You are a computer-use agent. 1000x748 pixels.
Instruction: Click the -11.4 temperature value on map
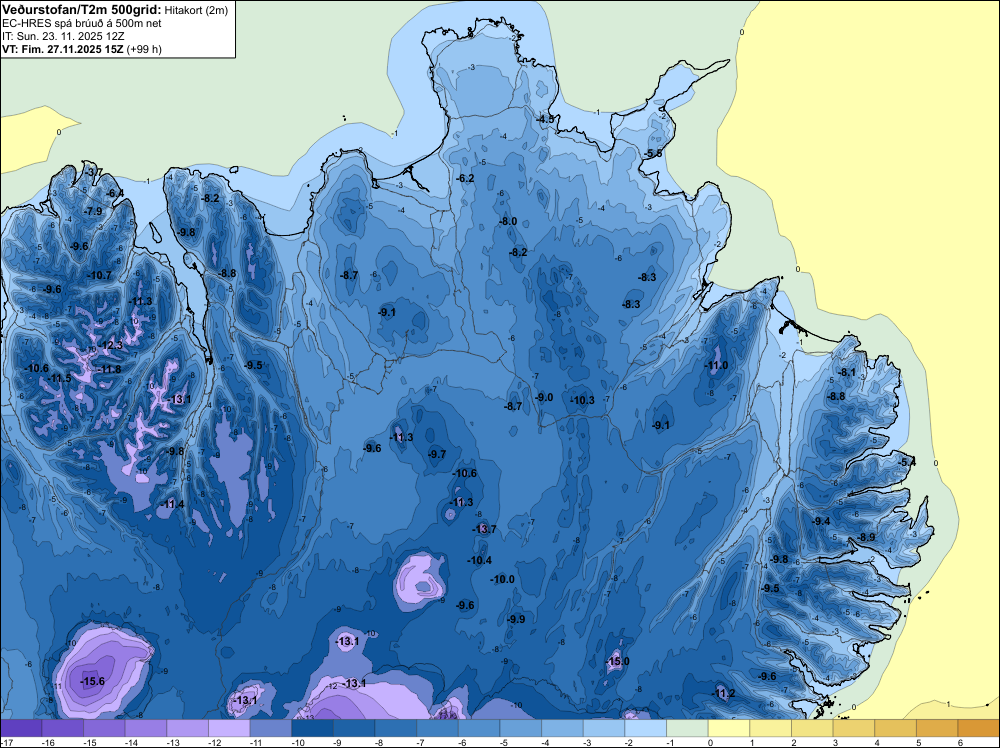172,504
